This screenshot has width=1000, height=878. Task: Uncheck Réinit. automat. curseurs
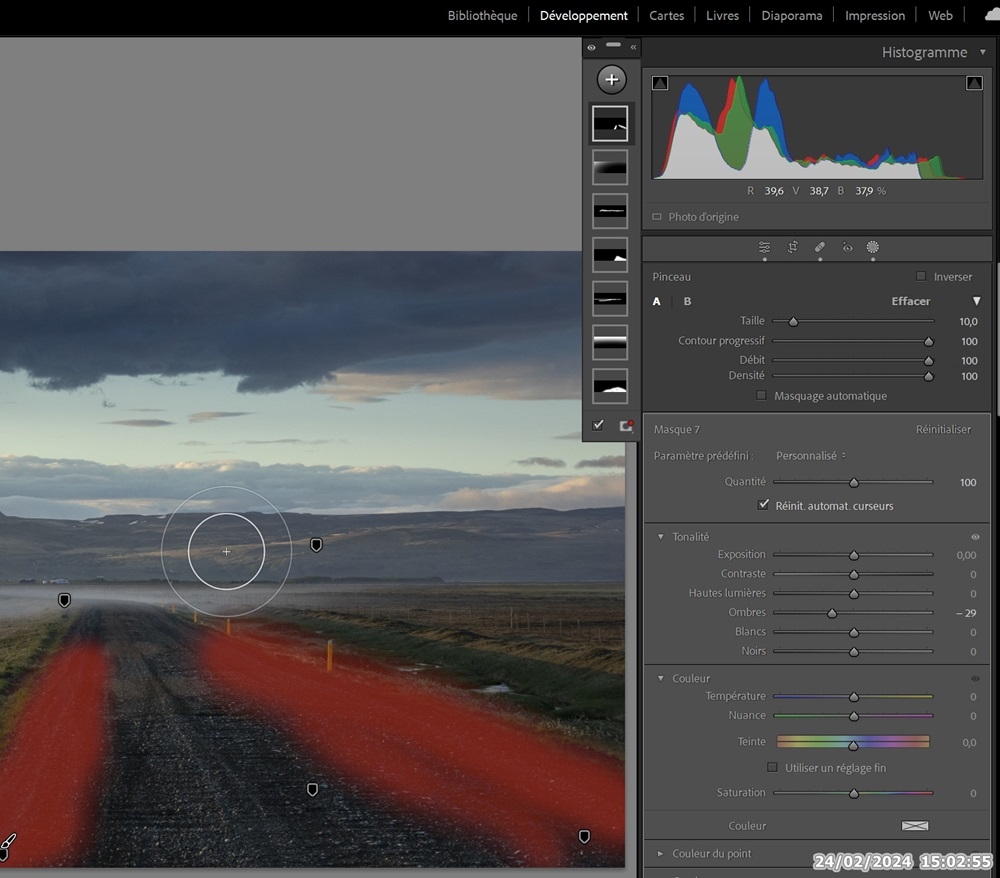pyautogui.click(x=763, y=505)
